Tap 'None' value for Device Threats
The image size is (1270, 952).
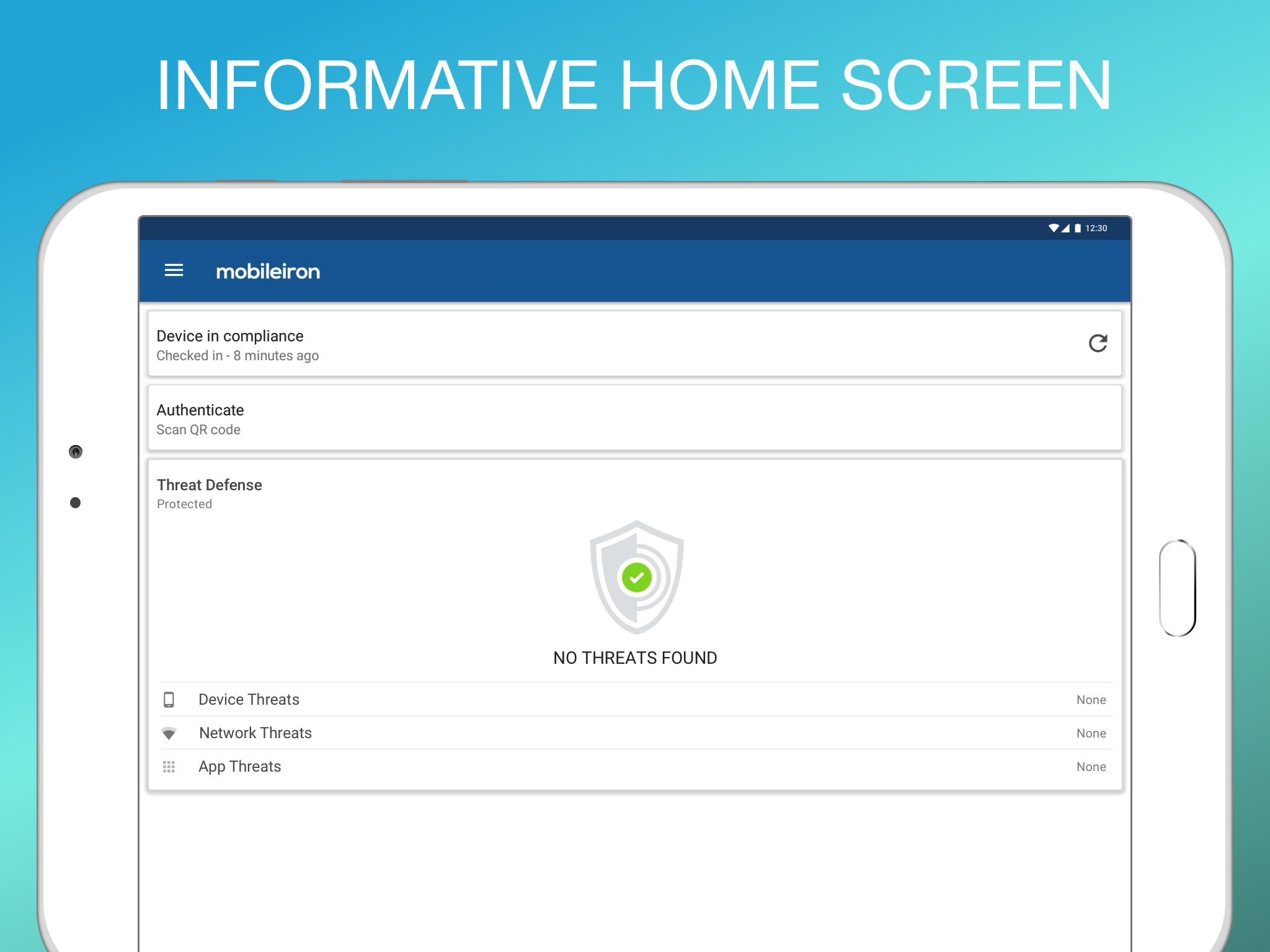pos(1091,700)
